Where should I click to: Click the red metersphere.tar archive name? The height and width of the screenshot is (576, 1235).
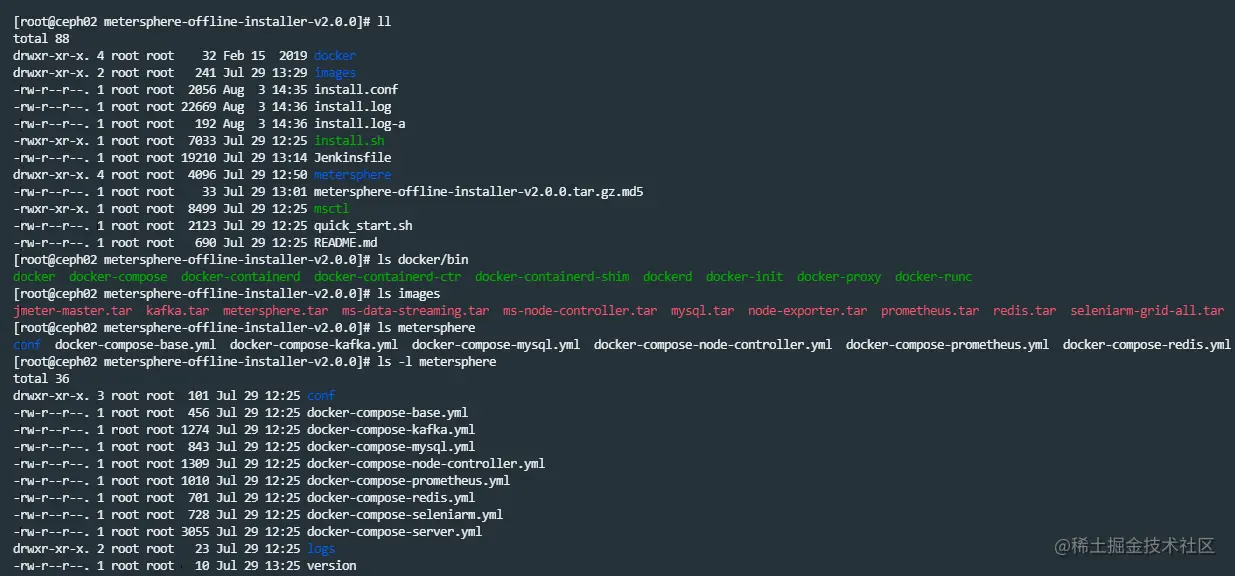[x=275, y=311]
